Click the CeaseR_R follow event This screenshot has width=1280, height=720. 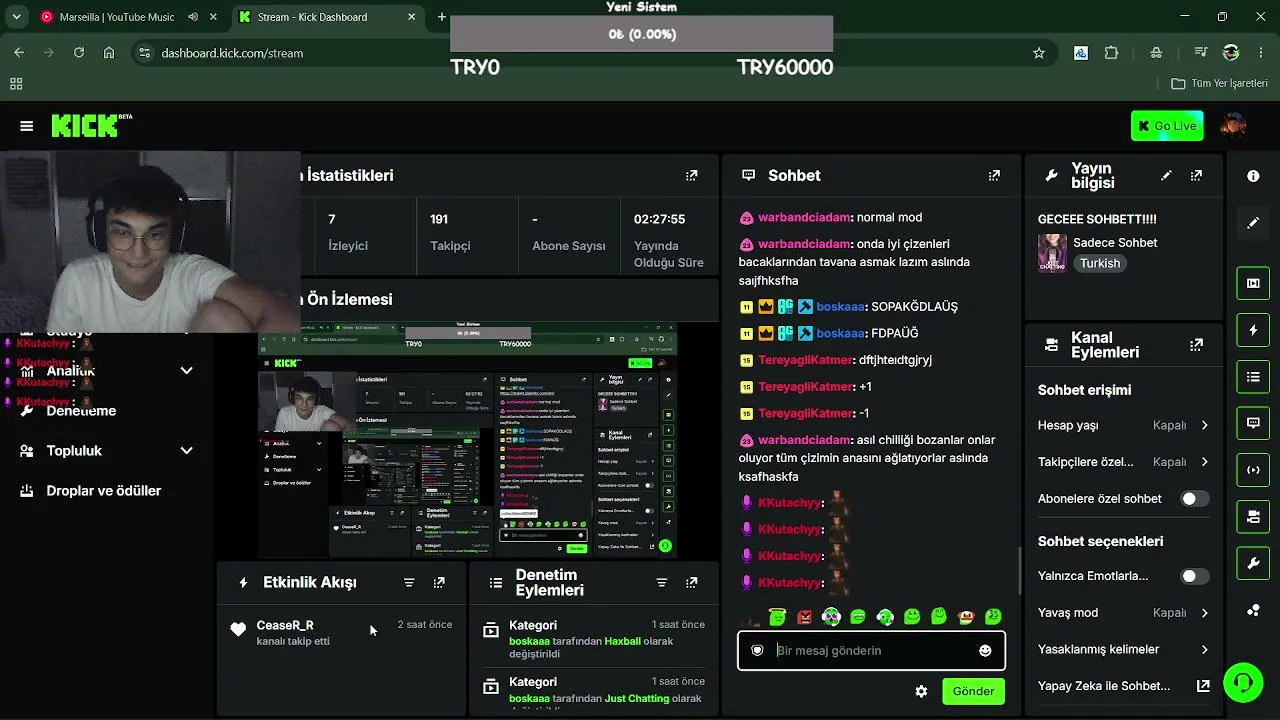click(x=342, y=633)
